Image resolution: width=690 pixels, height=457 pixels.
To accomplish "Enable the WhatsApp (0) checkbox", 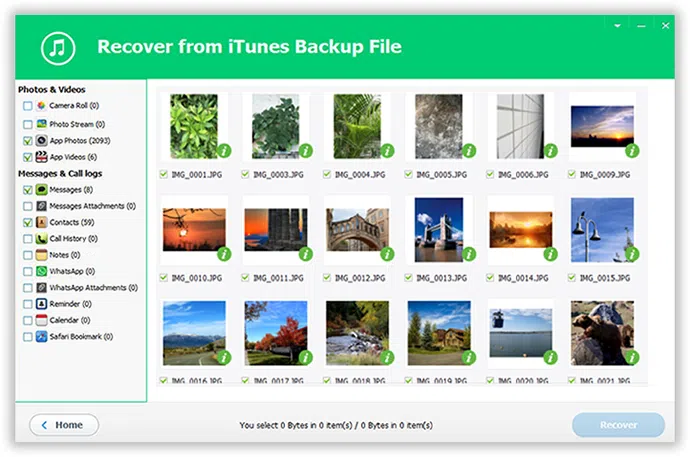I will pyautogui.click(x=28, y=271).
